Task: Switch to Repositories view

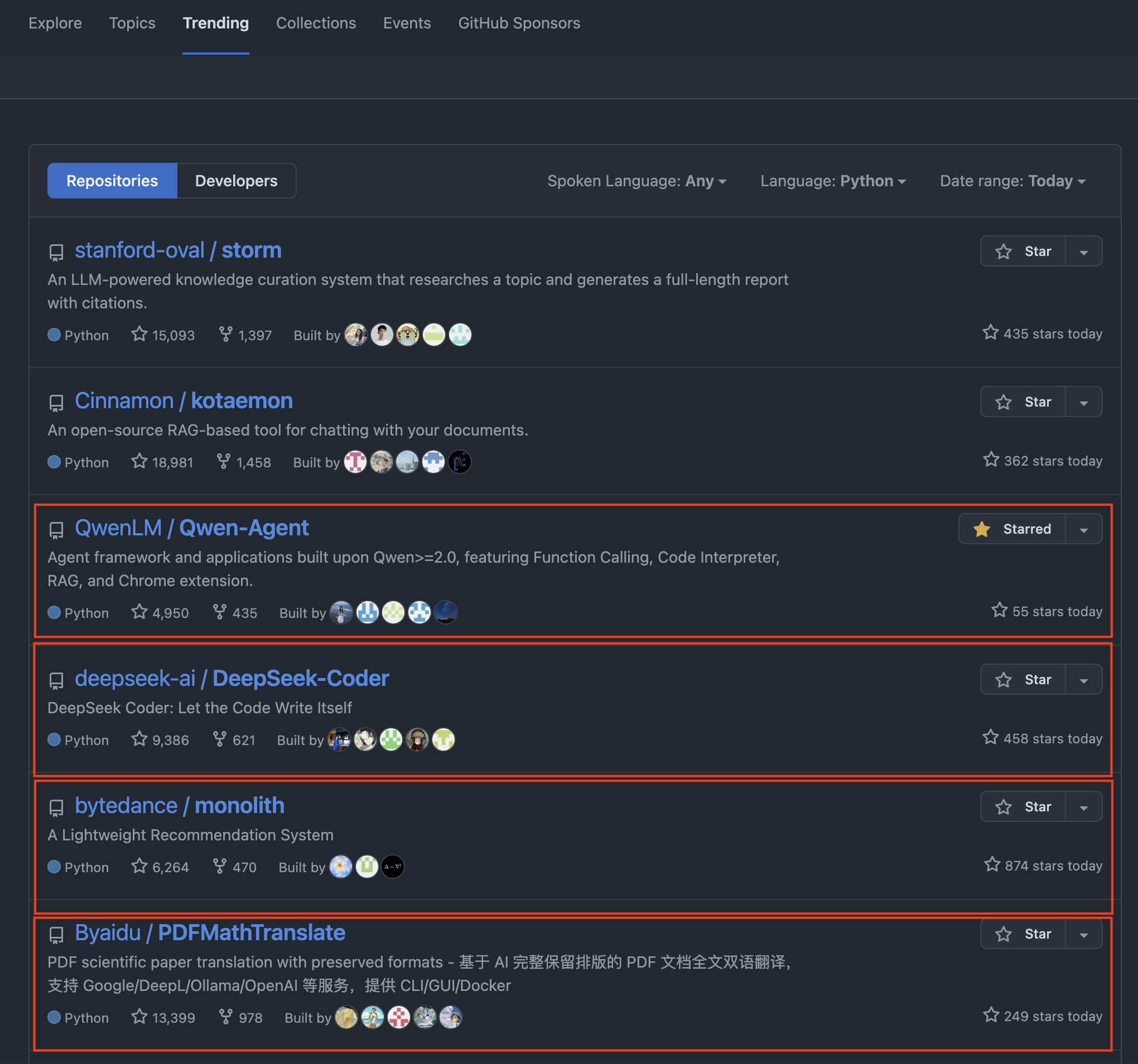Action: pos(112,181)
